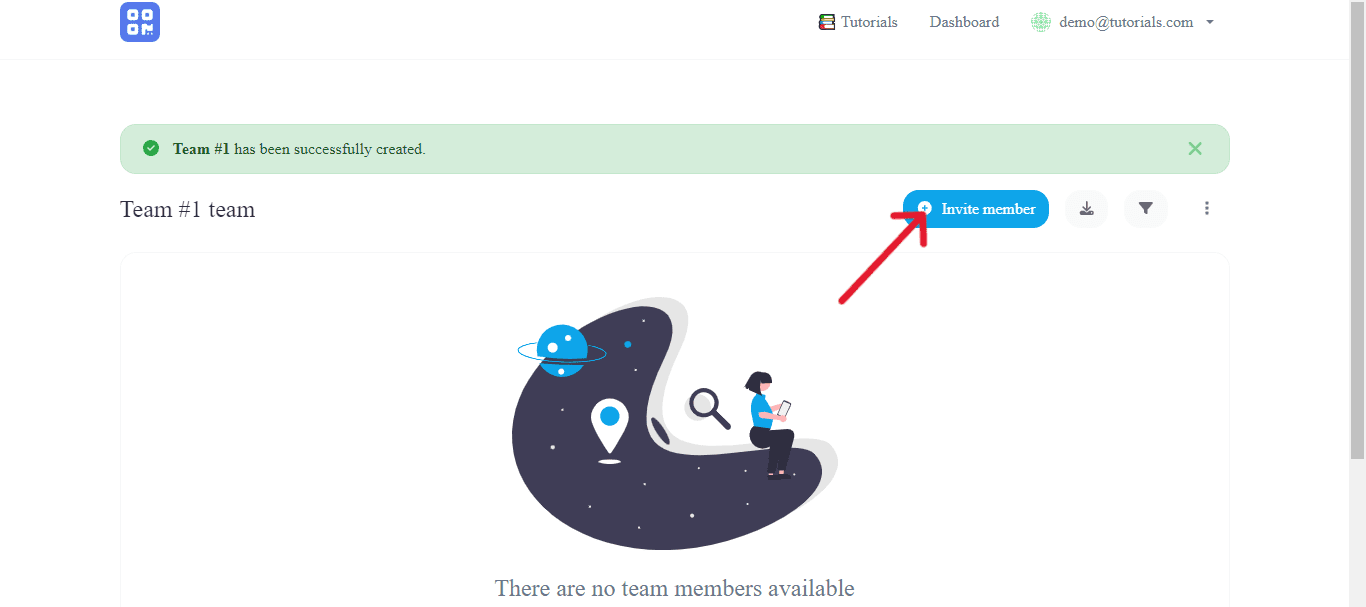Dismiss the team created success alert
The width and height of the screenshot is (1366, 607).
pos(1195,148)
